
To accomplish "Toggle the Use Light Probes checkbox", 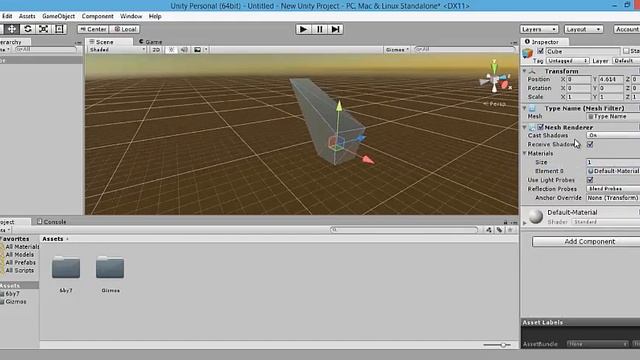I will (x=590, y=180).
